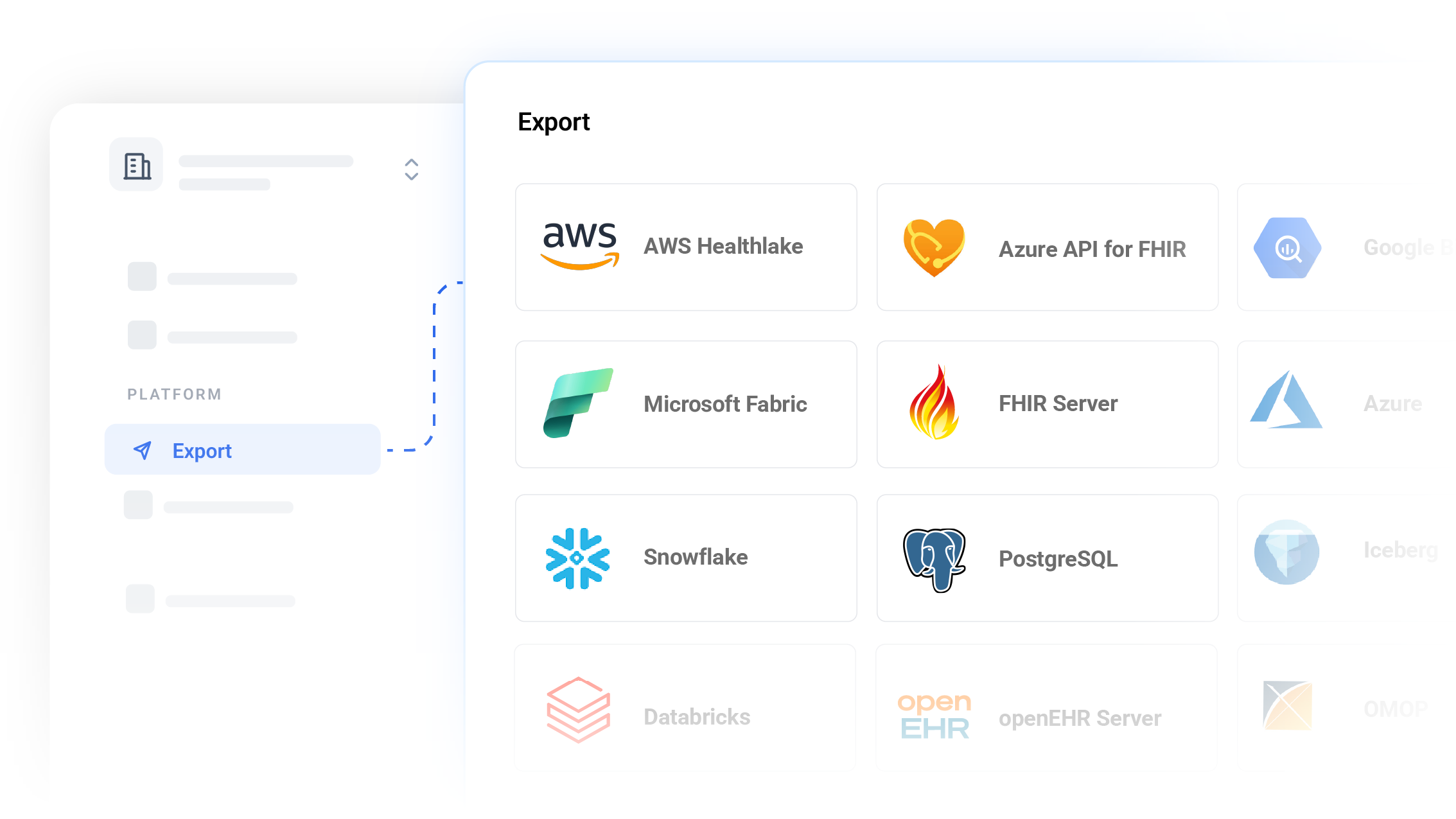This screenshot has width=1456, height=819.
Task: Choose the Azure API for FHIR card
Action: 1048,247
